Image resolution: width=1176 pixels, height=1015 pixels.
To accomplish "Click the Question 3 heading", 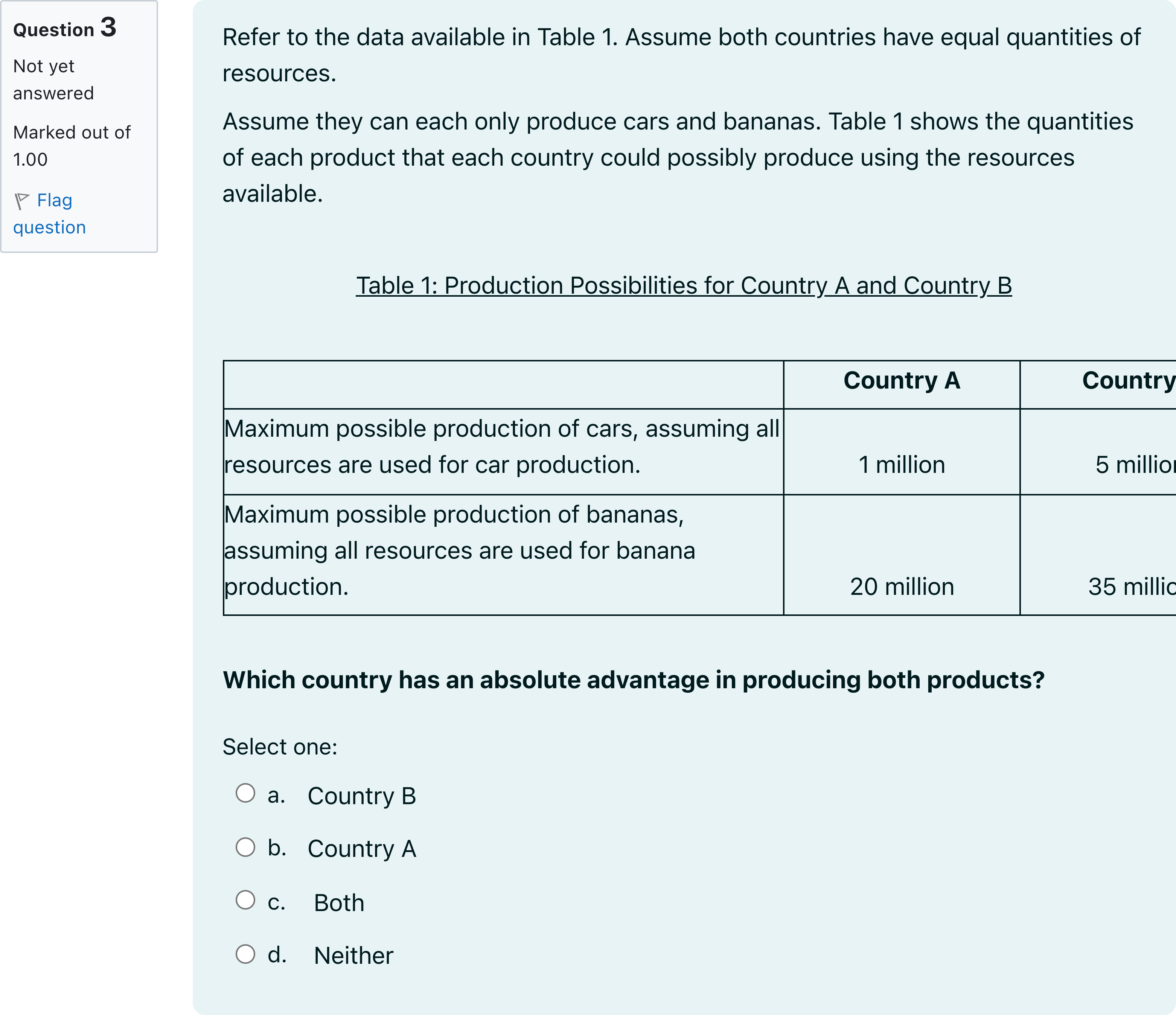I will [65, 28].
